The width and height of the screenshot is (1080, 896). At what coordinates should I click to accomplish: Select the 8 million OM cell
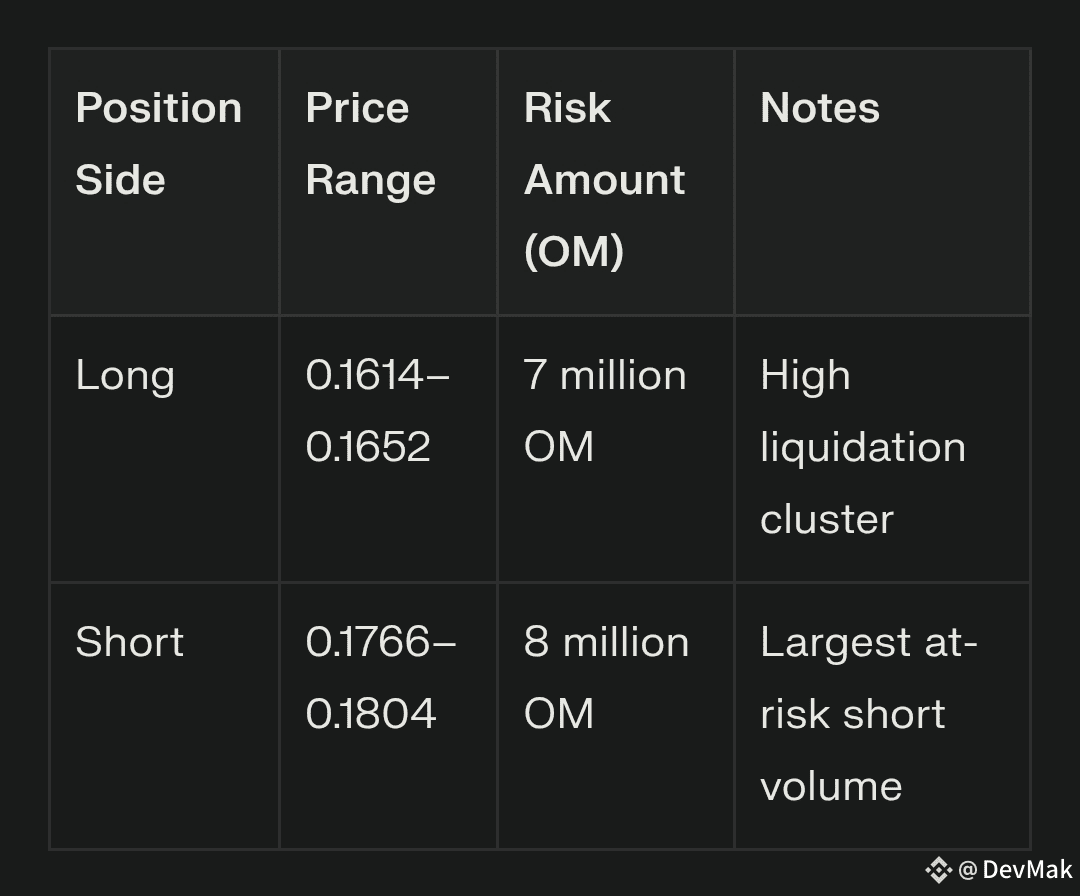point(616,716)
